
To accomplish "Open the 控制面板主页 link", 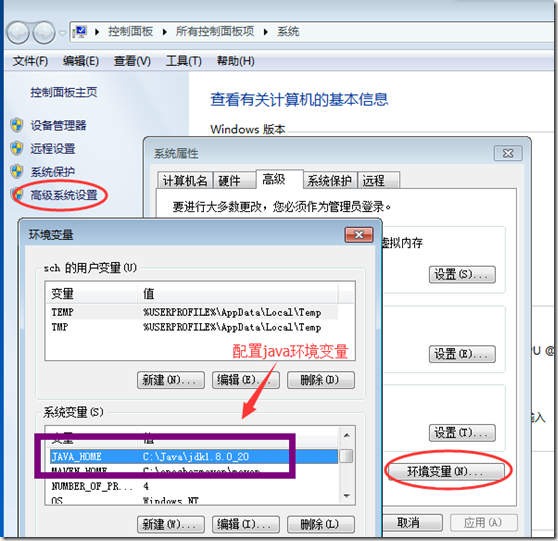I will (x=64, y=92).
